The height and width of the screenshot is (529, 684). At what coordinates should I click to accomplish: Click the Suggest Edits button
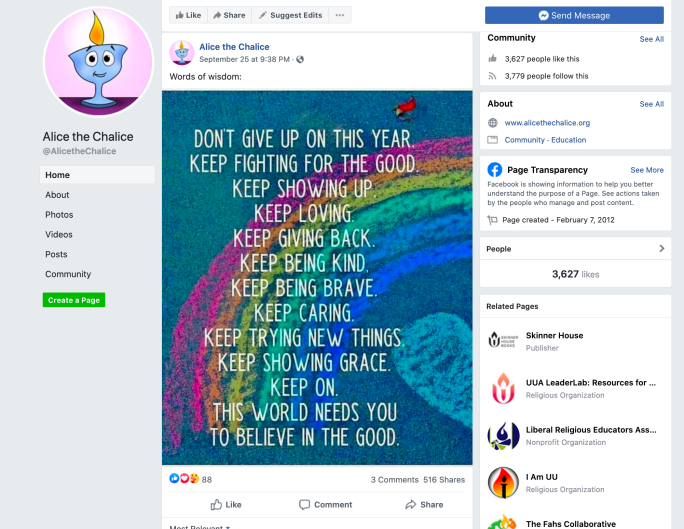tap(291, 15)
